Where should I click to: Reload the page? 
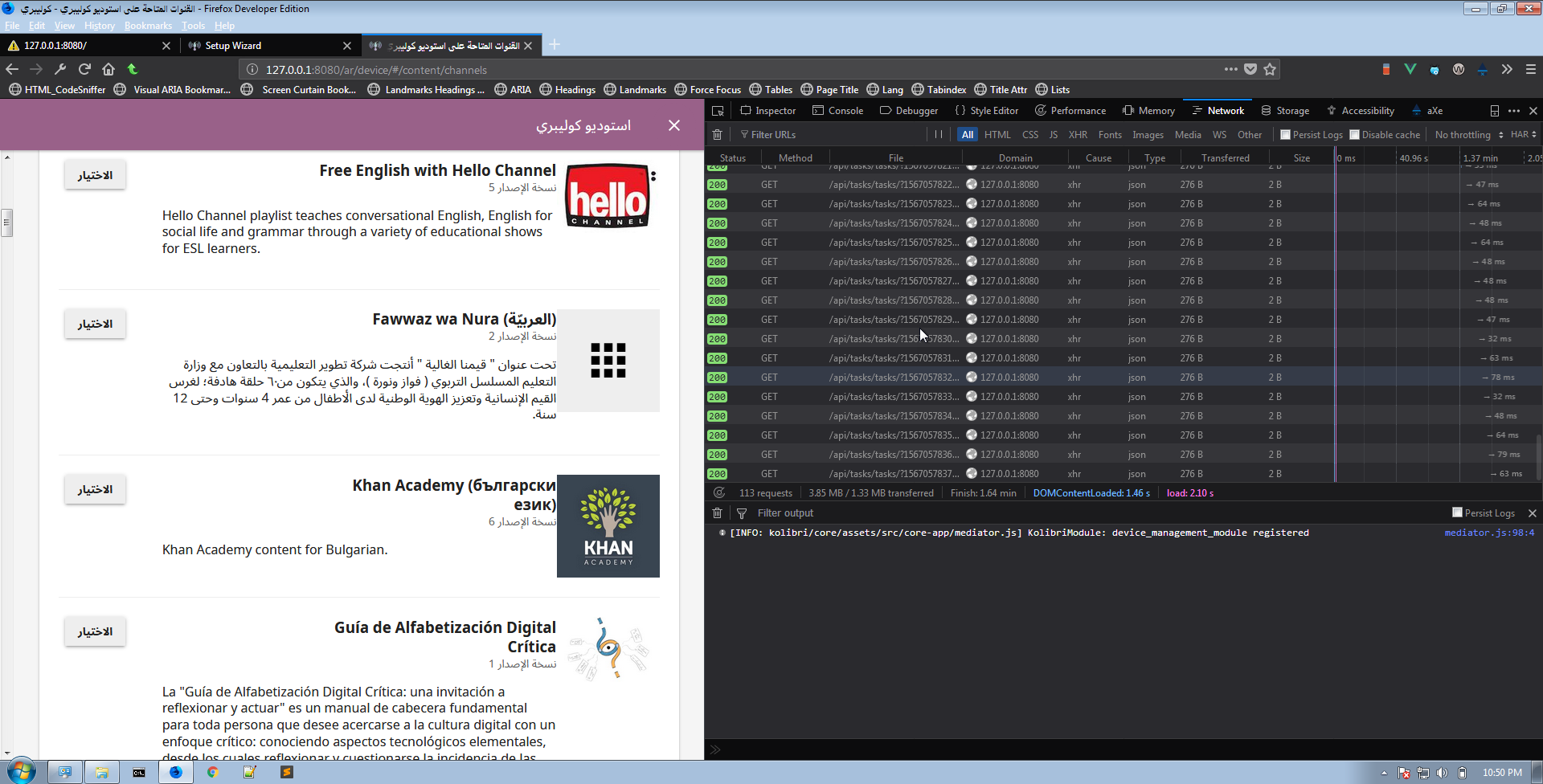click(84, 69)
